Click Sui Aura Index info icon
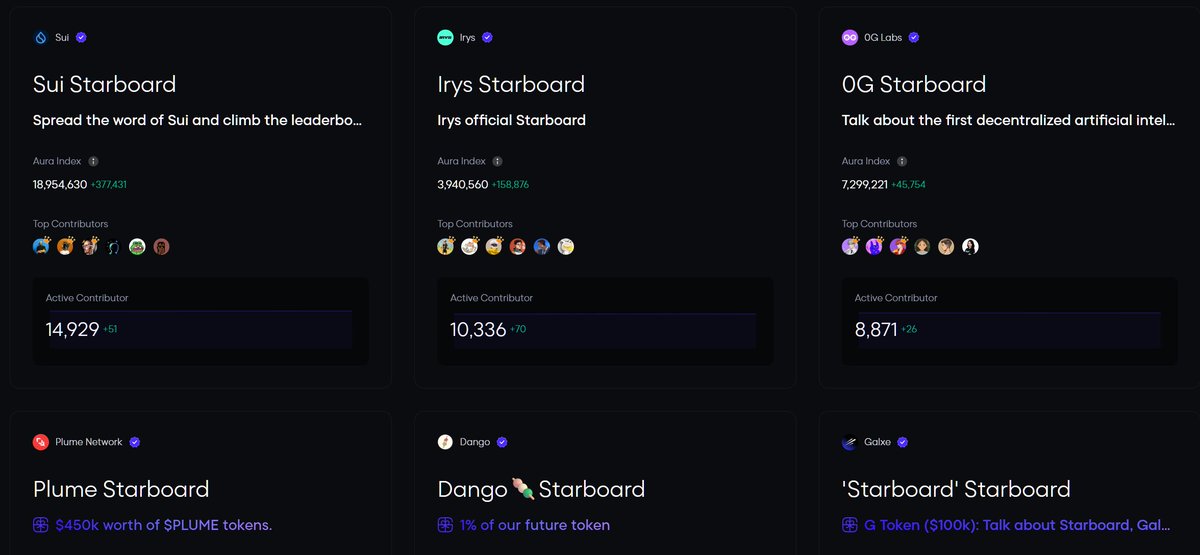Viewport: 1200px width, 555px height. click(93, 161)
